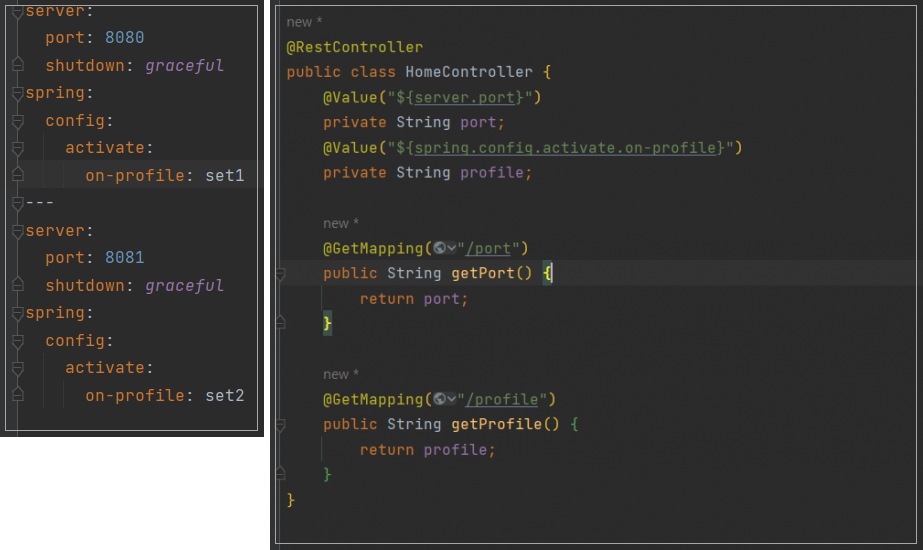Viewport: 923px width, 550px height.
Task: Follow the spring.config.activate.on-profile property link
Action: 566,147
